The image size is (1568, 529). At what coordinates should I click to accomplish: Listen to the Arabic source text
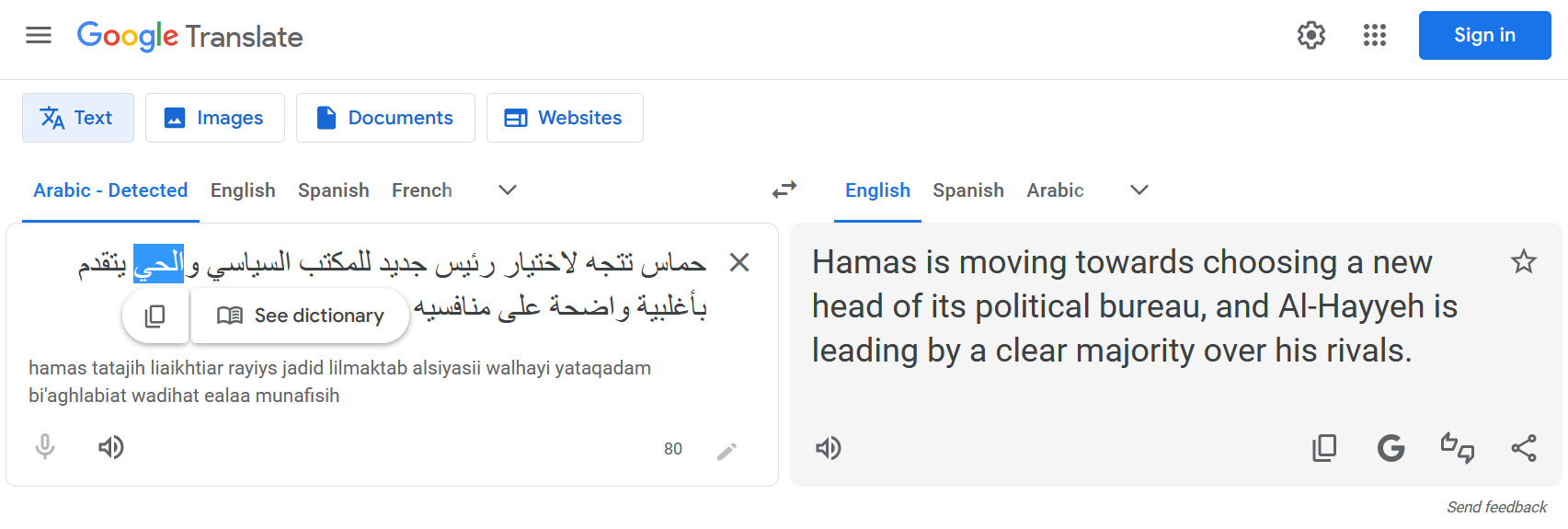[x=111, y=447]
